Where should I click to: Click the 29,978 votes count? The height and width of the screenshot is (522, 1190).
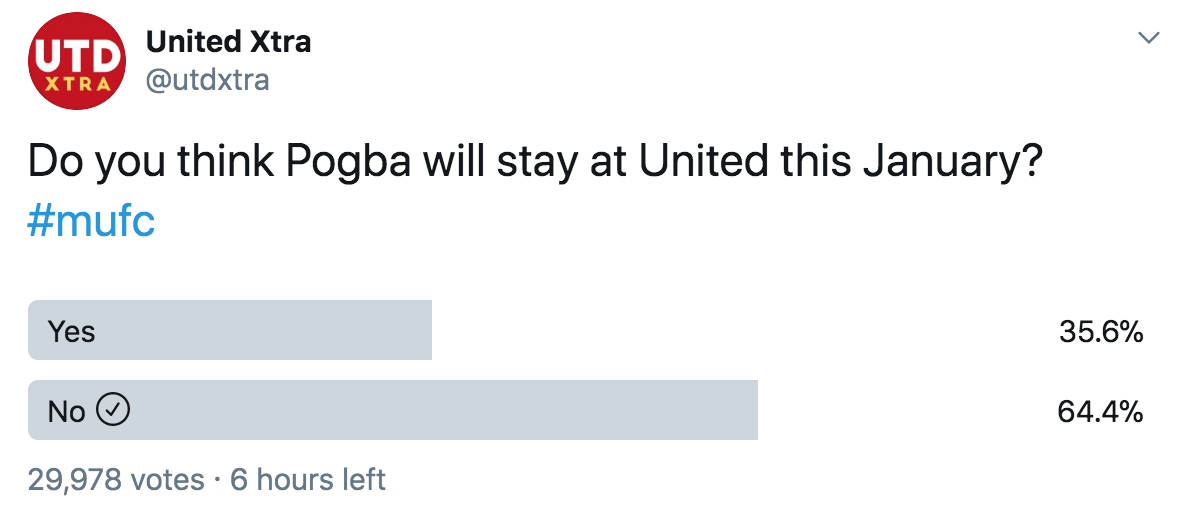pos(116,480)
